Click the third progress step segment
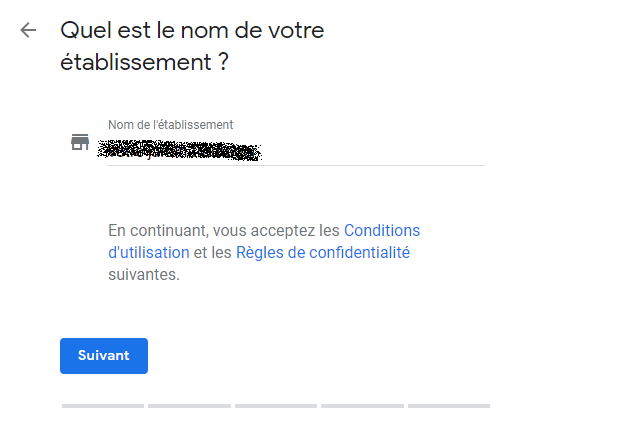623x448 pixels. coord(276,406)
